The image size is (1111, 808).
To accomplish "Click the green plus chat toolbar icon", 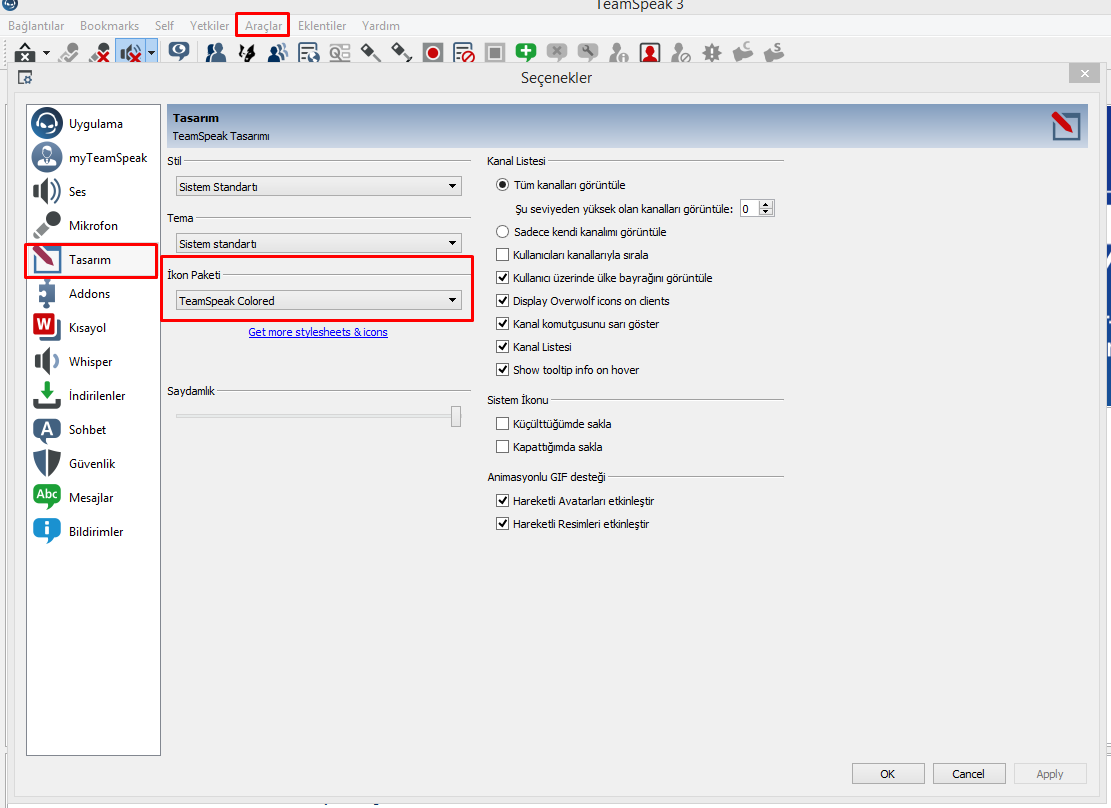I will point(526,52).
